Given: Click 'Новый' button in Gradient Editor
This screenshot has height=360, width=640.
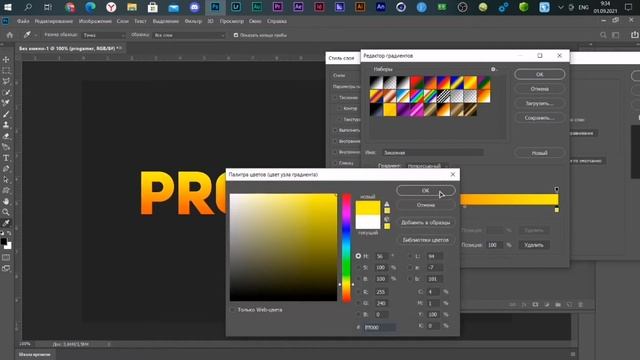Looking at the screenshot, I should coord(540,153).
